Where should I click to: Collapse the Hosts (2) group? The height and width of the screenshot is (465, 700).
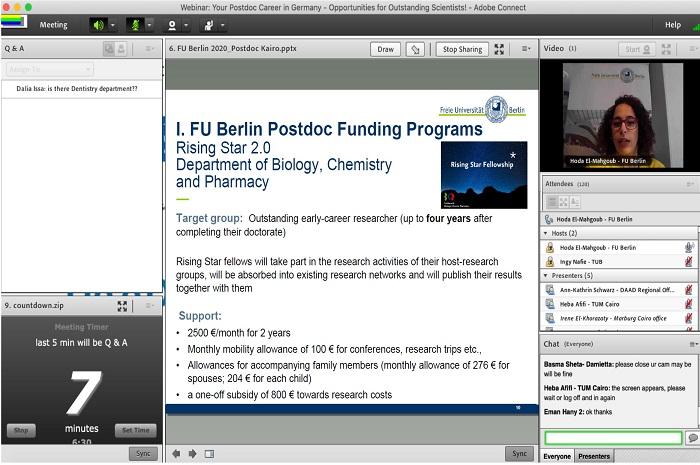545,233
